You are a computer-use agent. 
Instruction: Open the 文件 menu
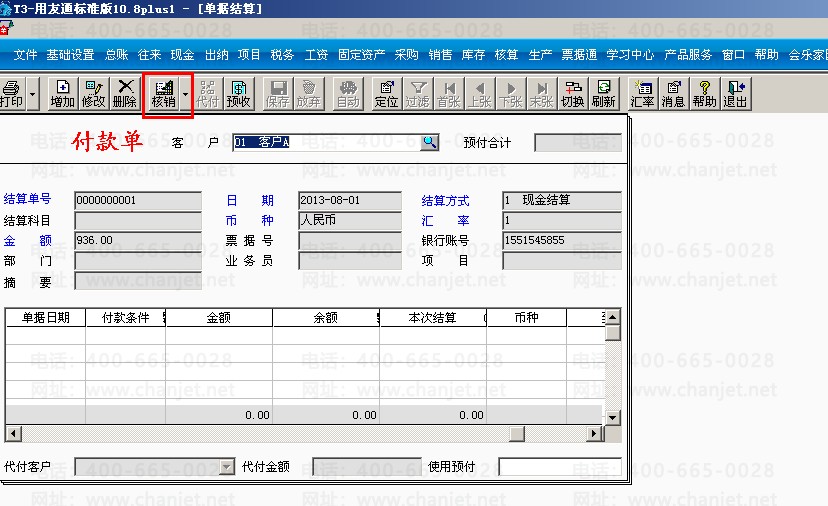[25, 54]
